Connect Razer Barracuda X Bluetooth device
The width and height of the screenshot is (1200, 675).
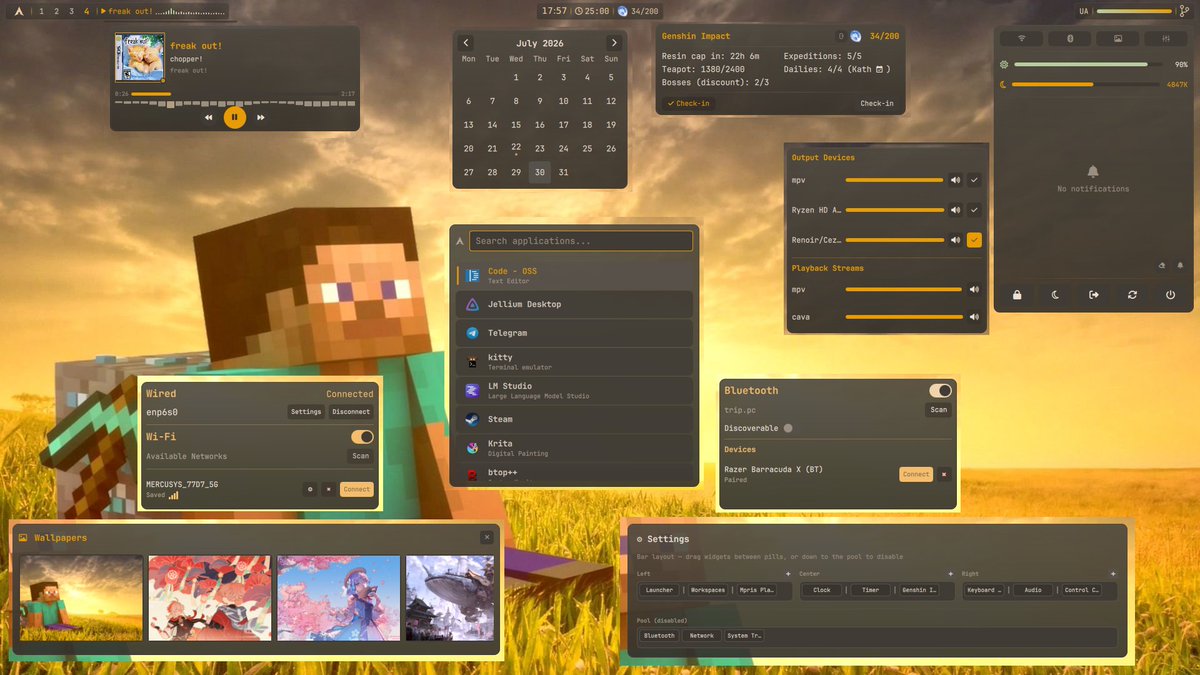point(916,474)
